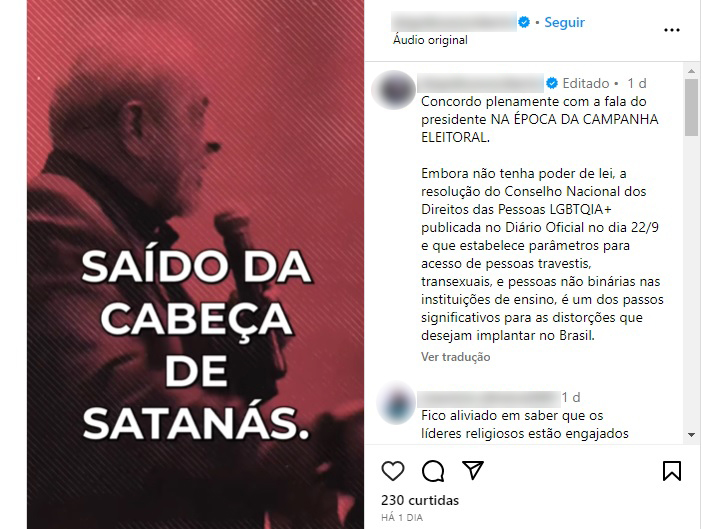Save post with bookmark icon

[x=671, y=471]
